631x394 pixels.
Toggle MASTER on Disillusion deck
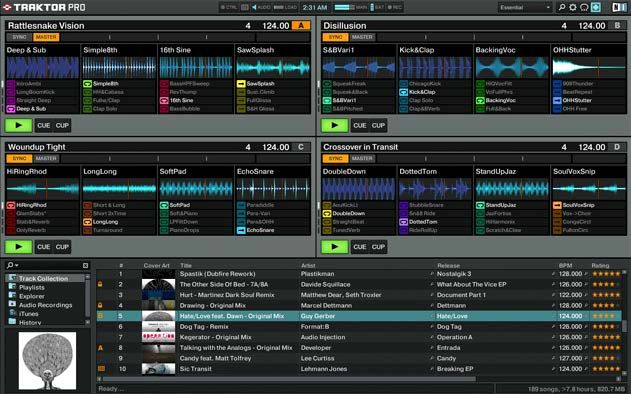coord(362,37)
